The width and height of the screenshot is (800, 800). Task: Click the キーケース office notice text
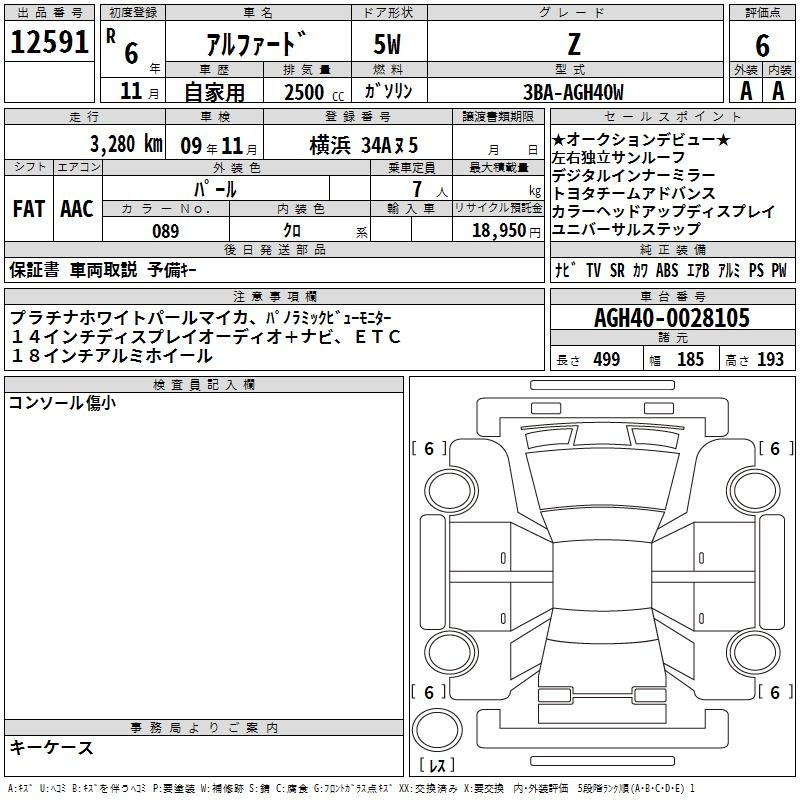click(52, 747)
